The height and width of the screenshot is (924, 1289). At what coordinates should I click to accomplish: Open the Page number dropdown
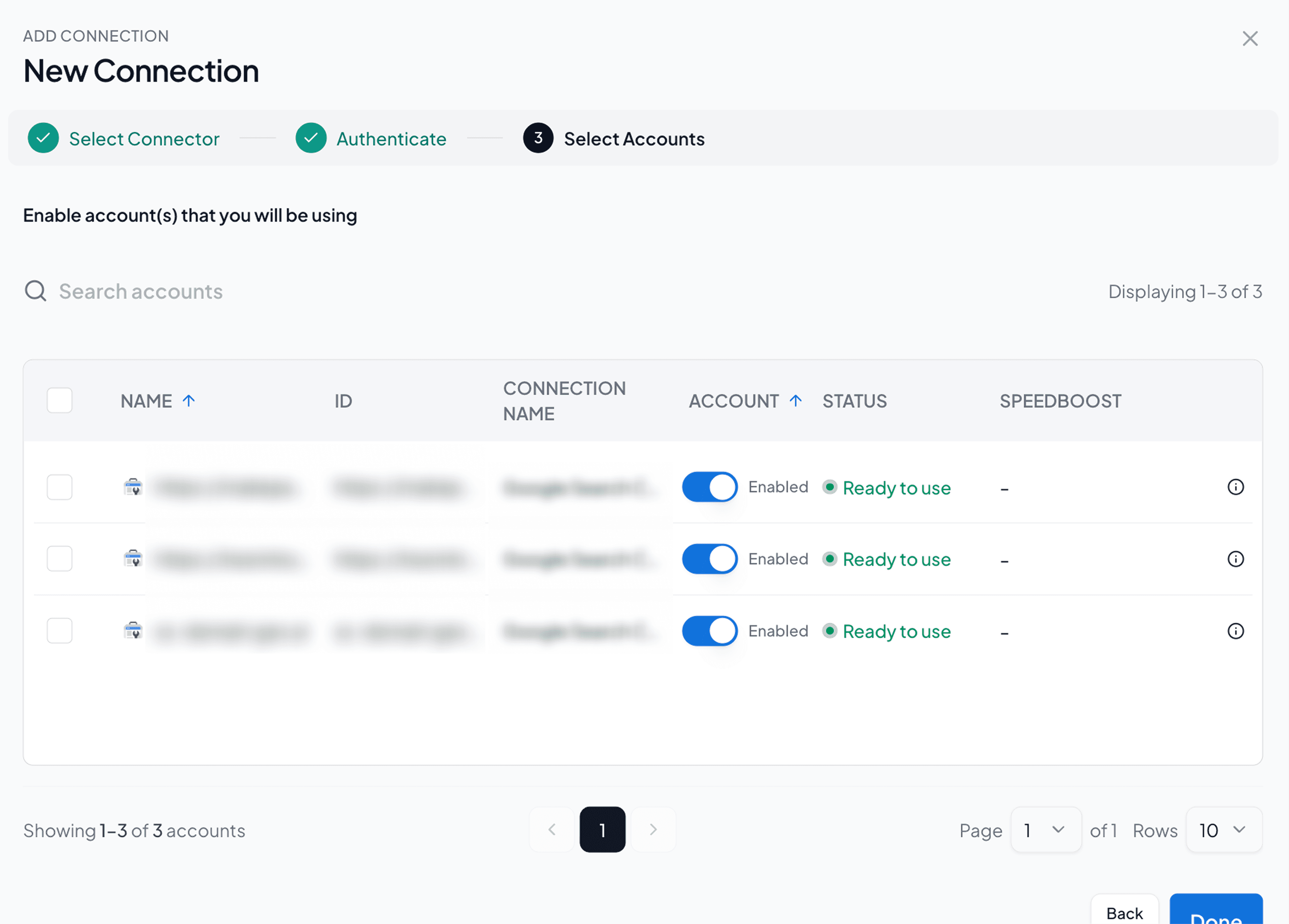[x=1046, y=830]
